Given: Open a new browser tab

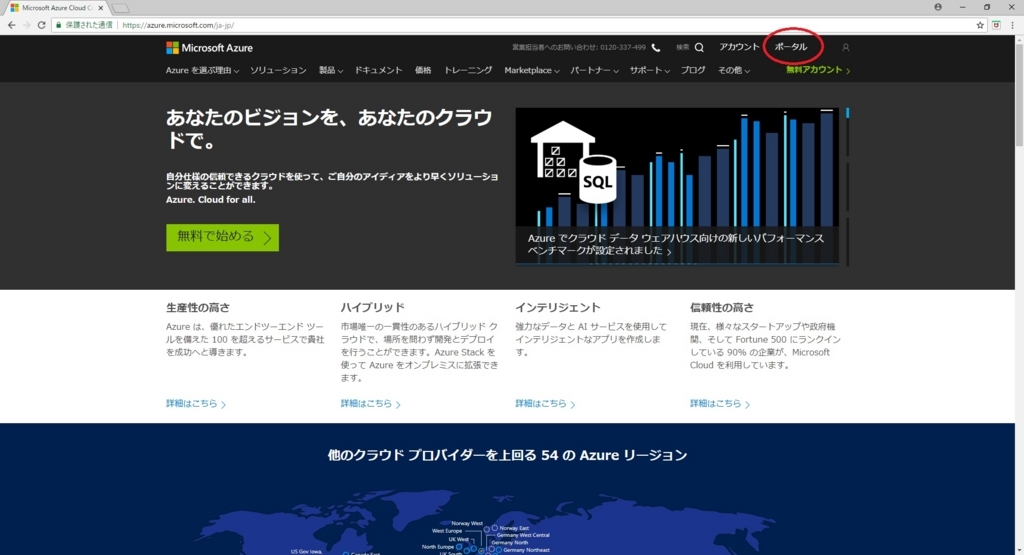Looking at the screenshot, I should point(120,8).
